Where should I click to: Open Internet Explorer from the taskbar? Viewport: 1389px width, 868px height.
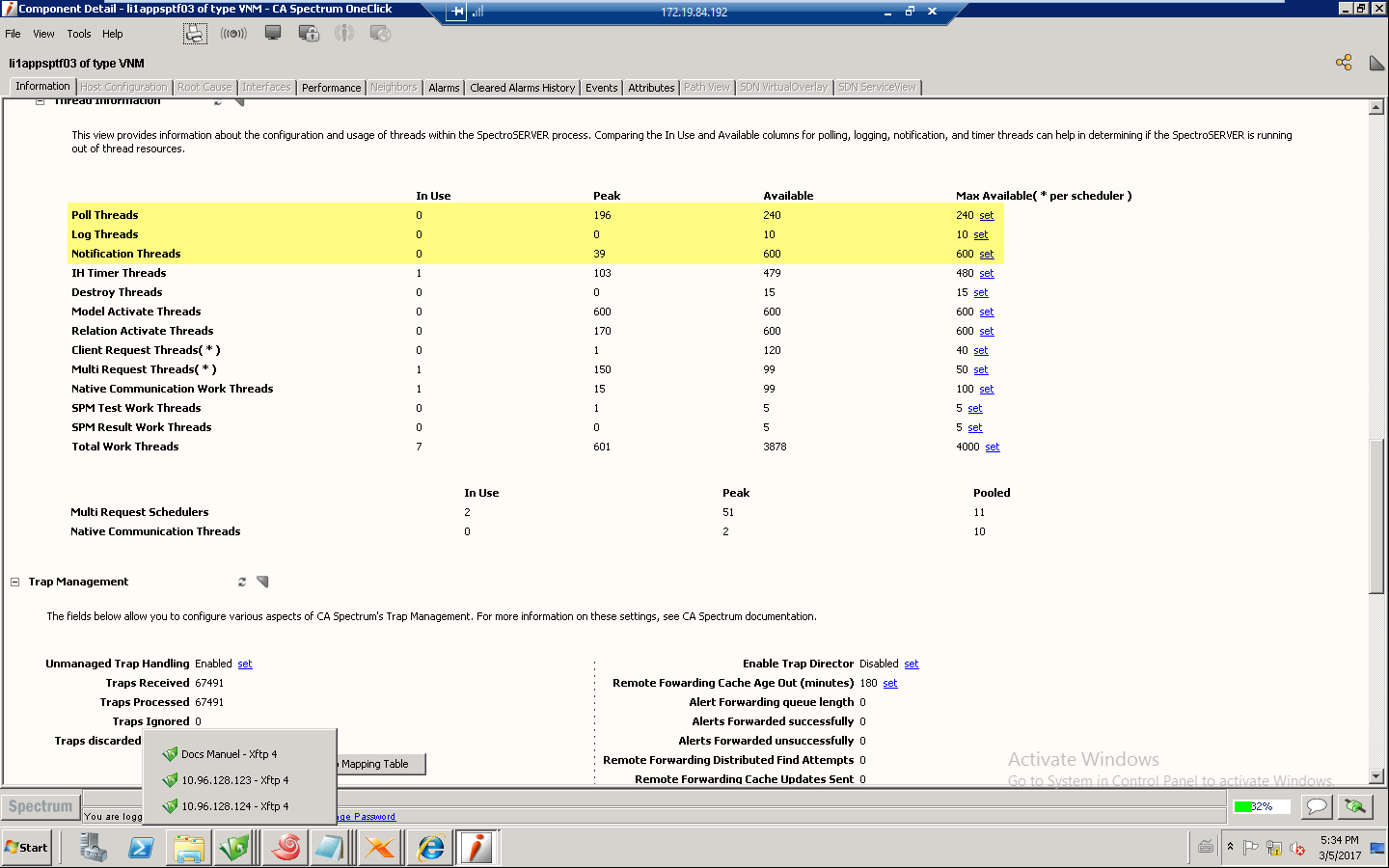tap(431, 848)
